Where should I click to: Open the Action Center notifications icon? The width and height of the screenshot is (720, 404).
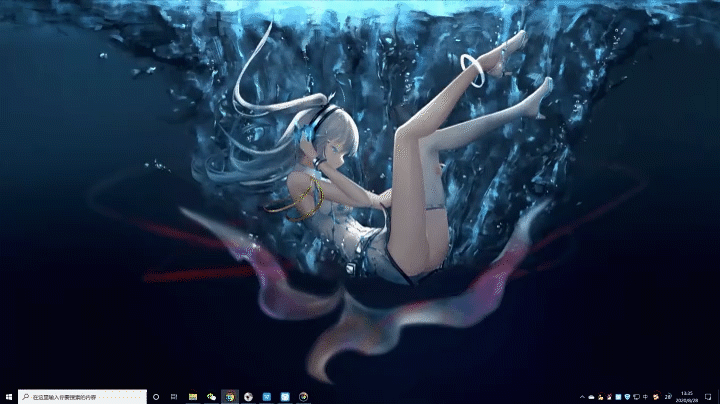click(709, 396)
